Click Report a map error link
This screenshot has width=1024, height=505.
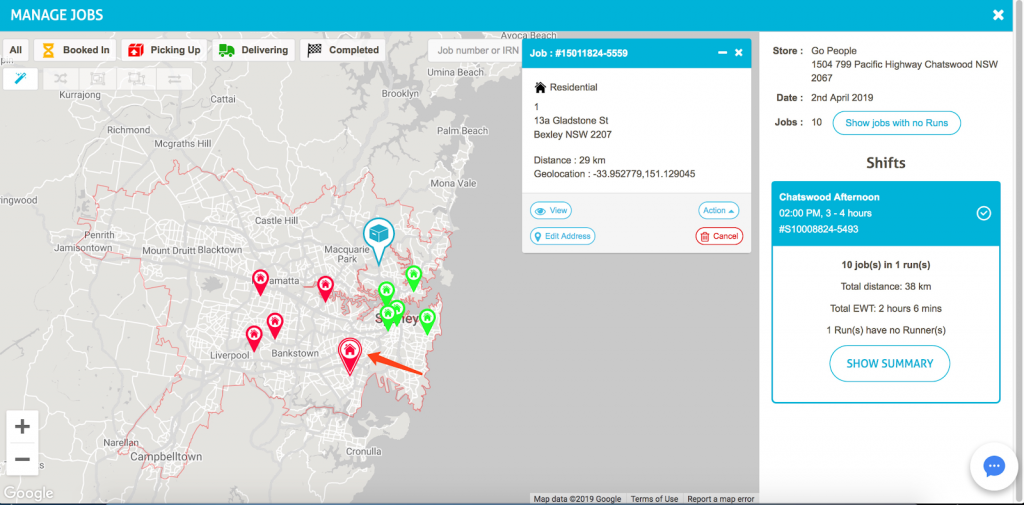click(720, 499)
